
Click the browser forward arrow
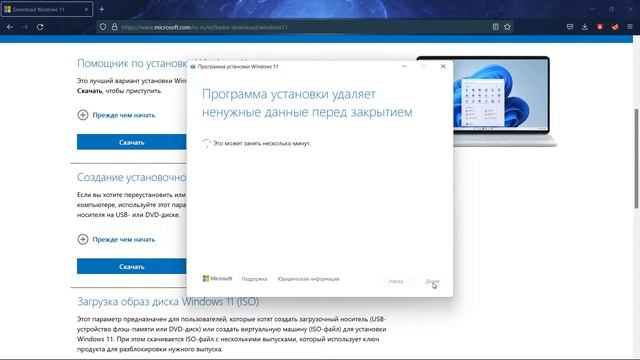(25, 27)
